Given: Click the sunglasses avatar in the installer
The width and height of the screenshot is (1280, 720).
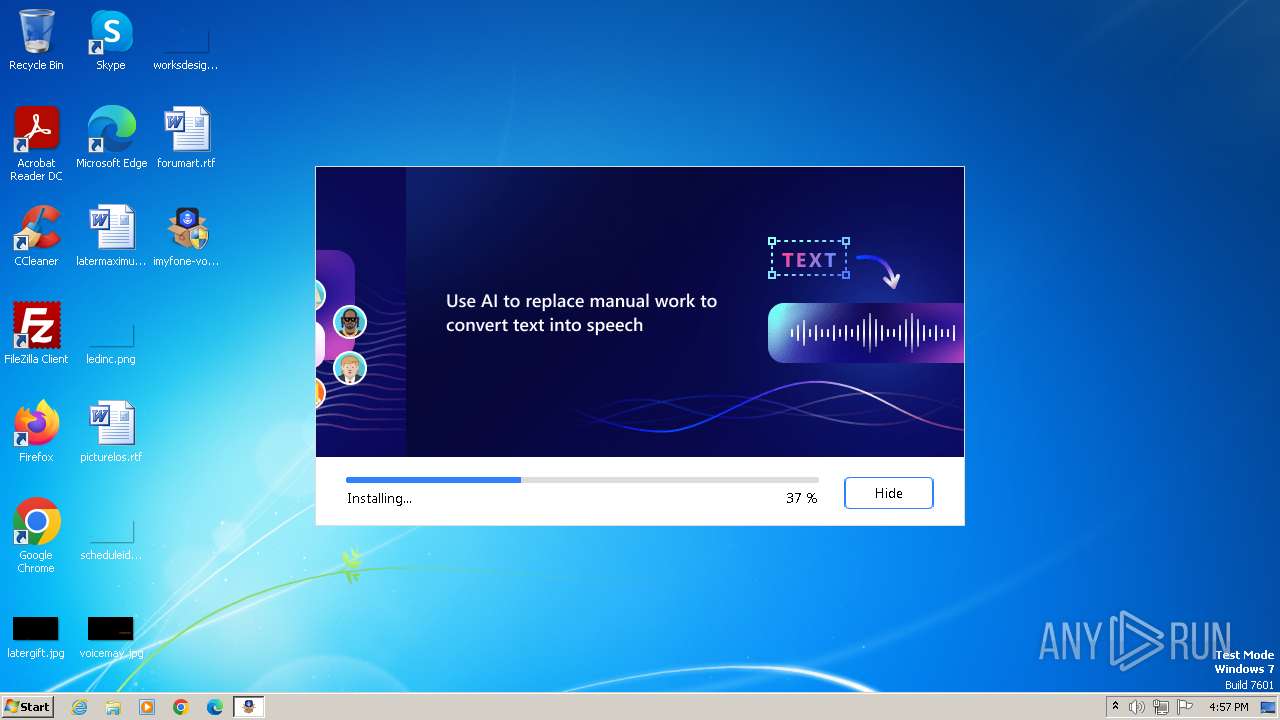Looking at the screenshot, I should 350,322.
